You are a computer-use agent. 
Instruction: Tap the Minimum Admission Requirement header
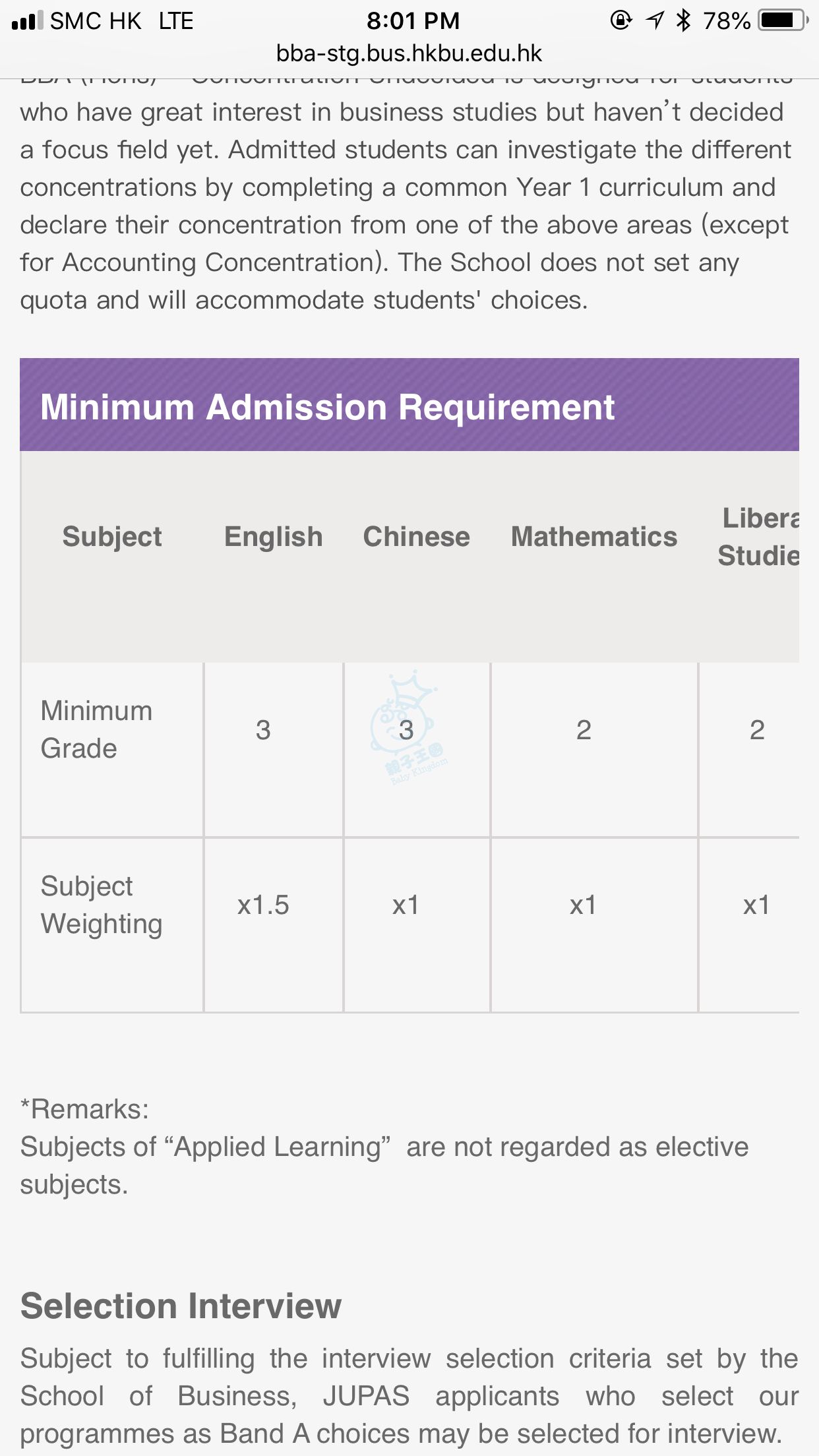pos(328,407)
